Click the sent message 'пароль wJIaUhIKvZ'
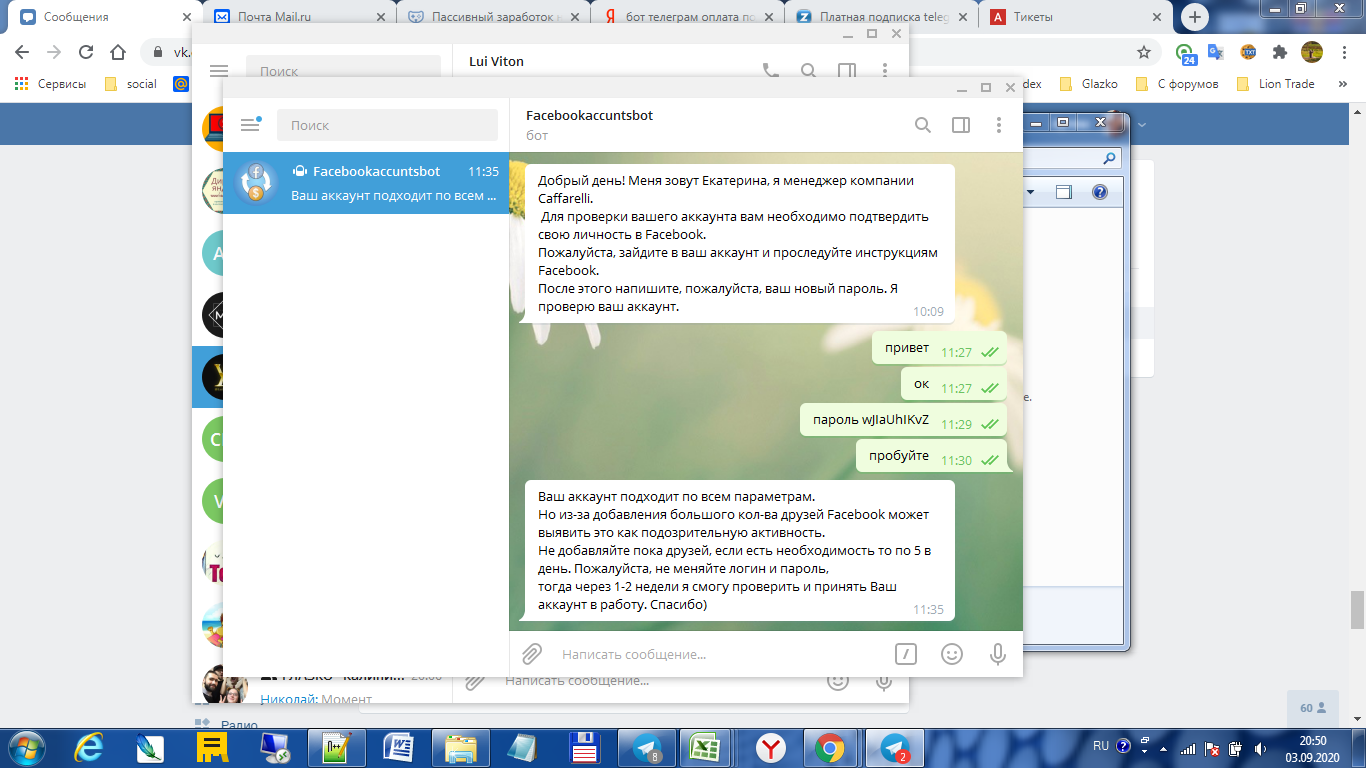 903,420
